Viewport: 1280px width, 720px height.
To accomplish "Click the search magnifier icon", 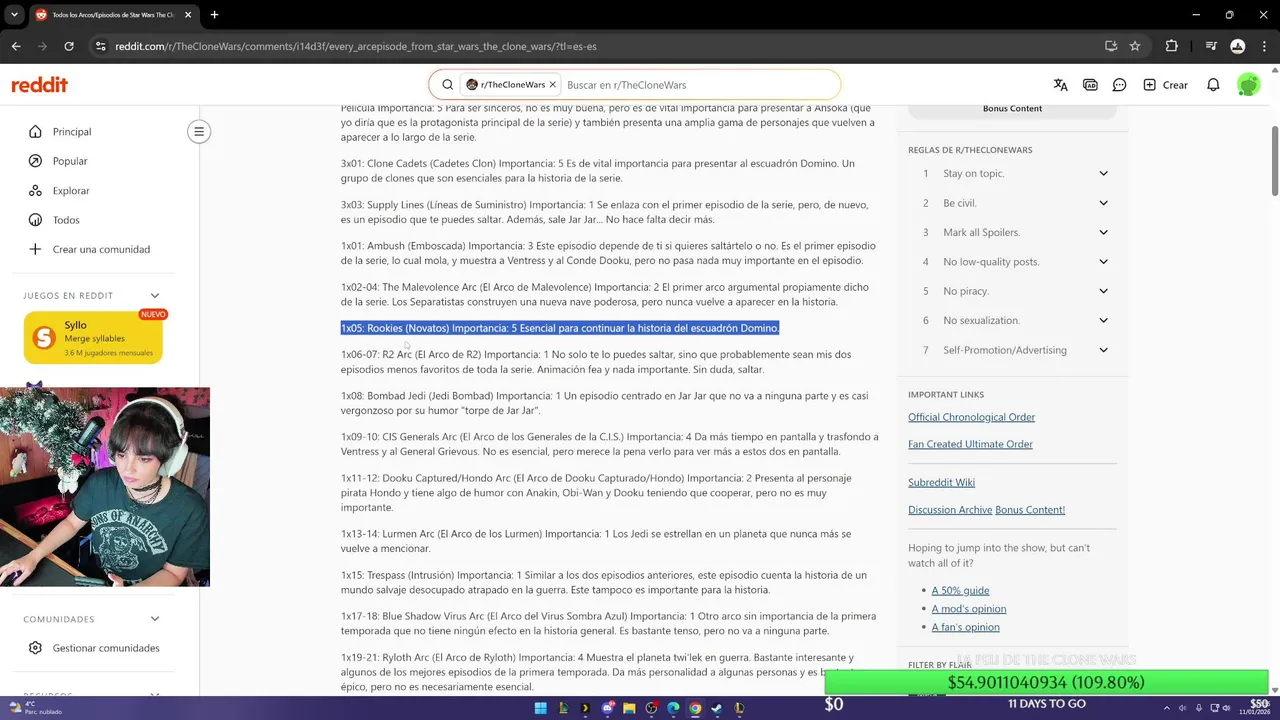I will coord(448,85).
